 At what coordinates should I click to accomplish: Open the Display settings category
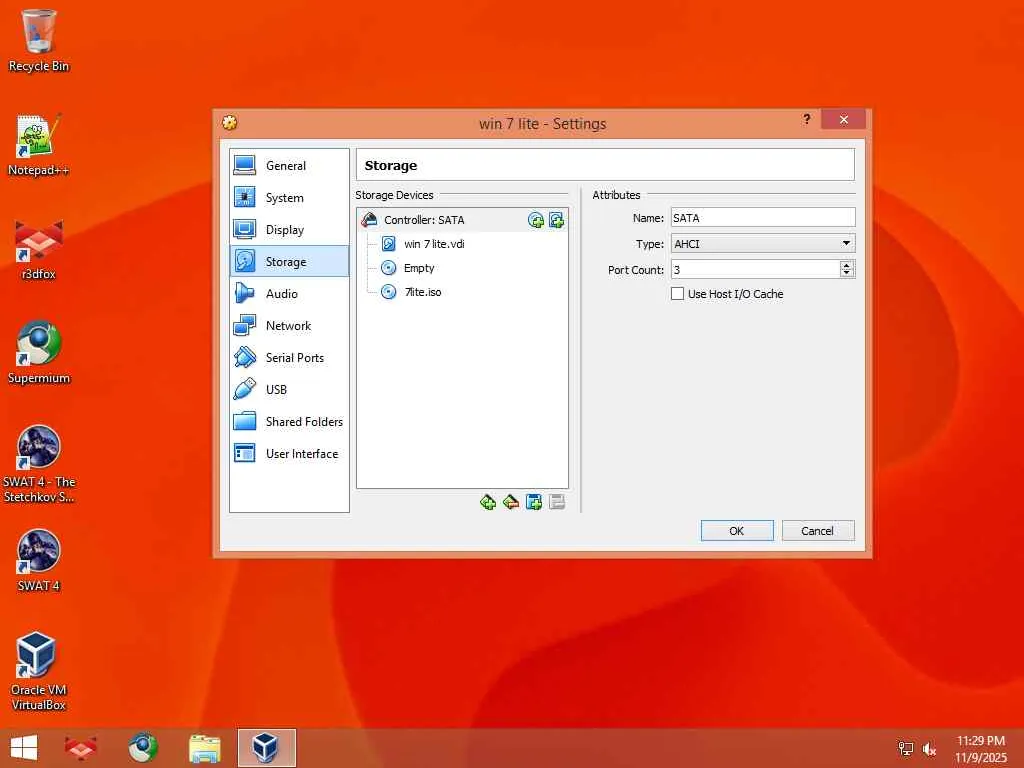[289, 229]
